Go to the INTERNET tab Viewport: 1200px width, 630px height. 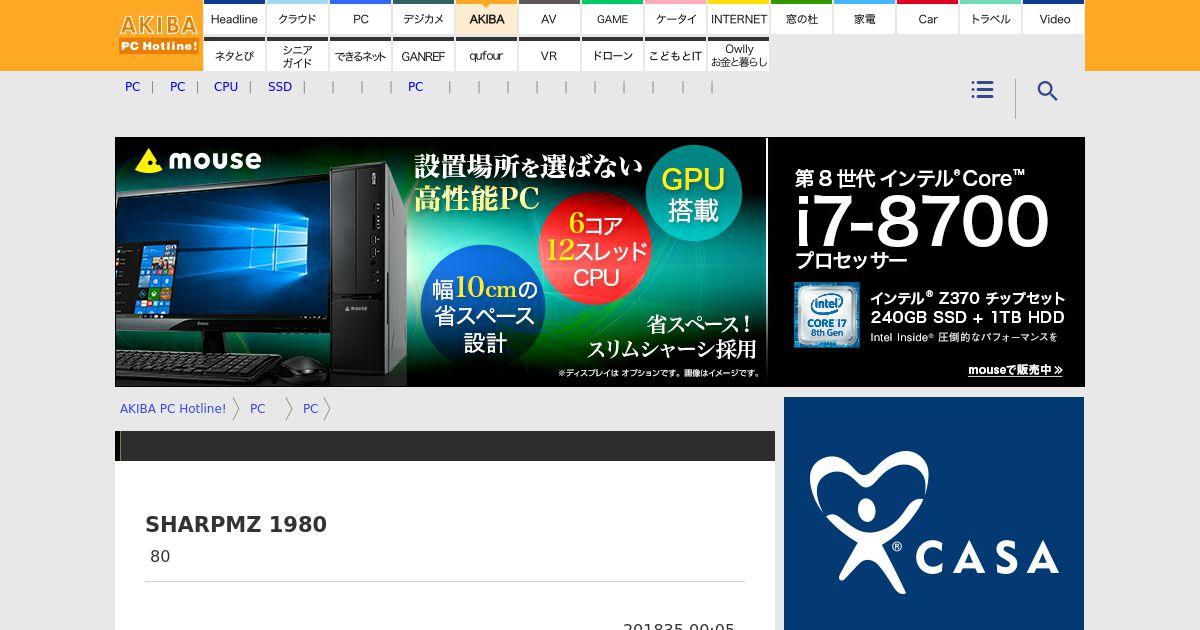coord(739,19)
